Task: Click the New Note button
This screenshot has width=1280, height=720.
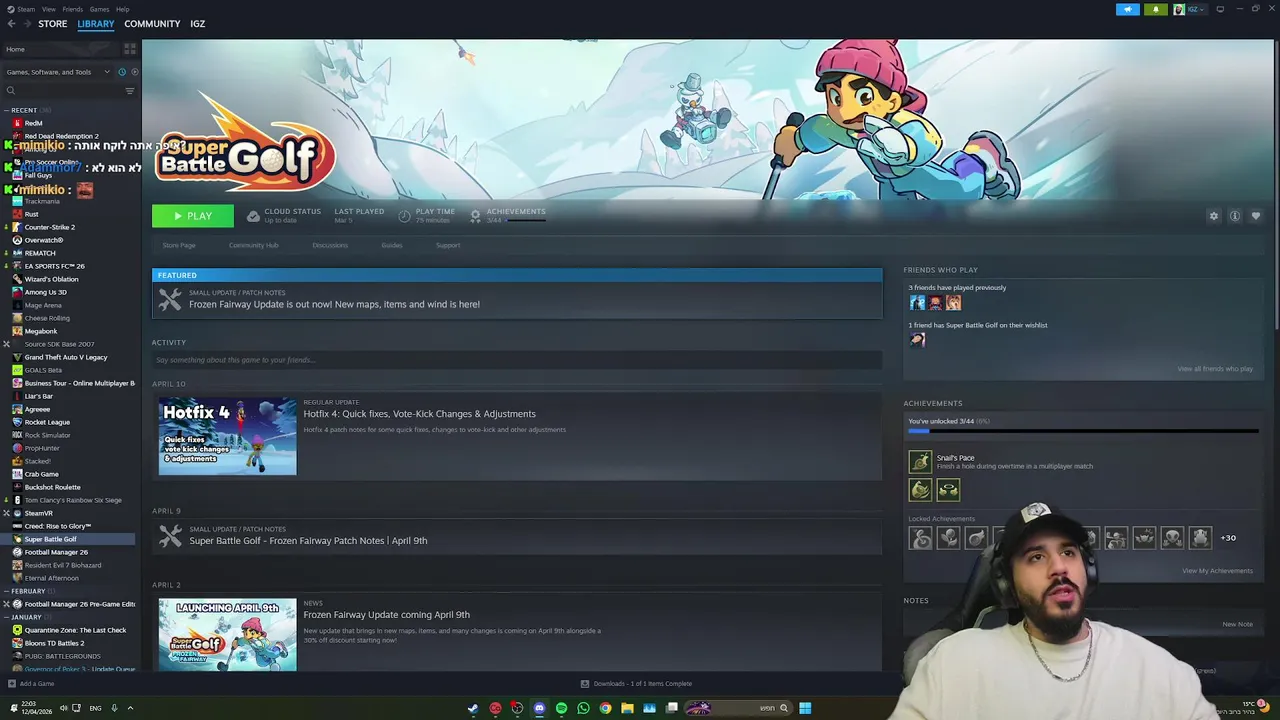Action: pos(1237,624)
